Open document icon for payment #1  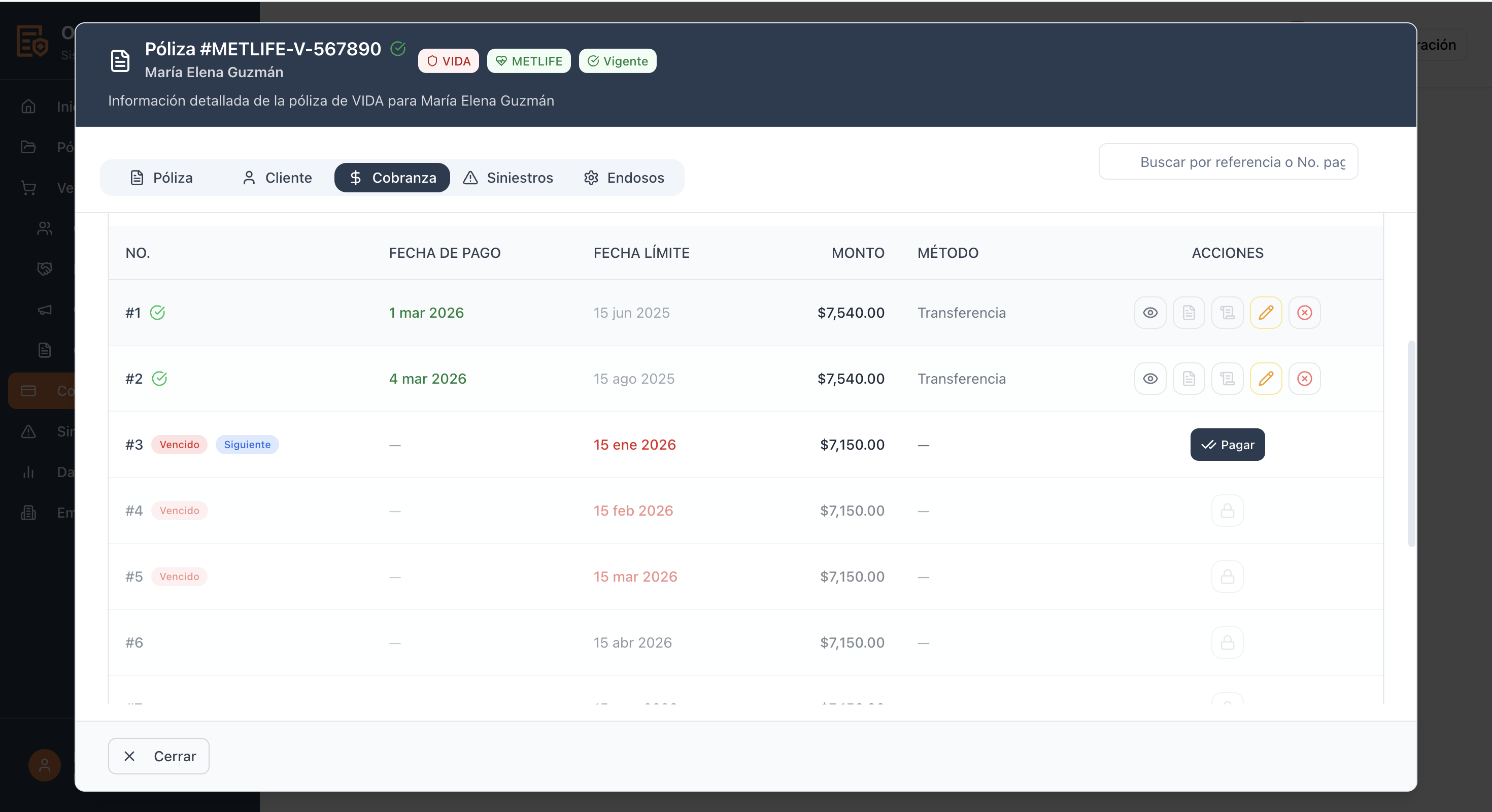1189,313
